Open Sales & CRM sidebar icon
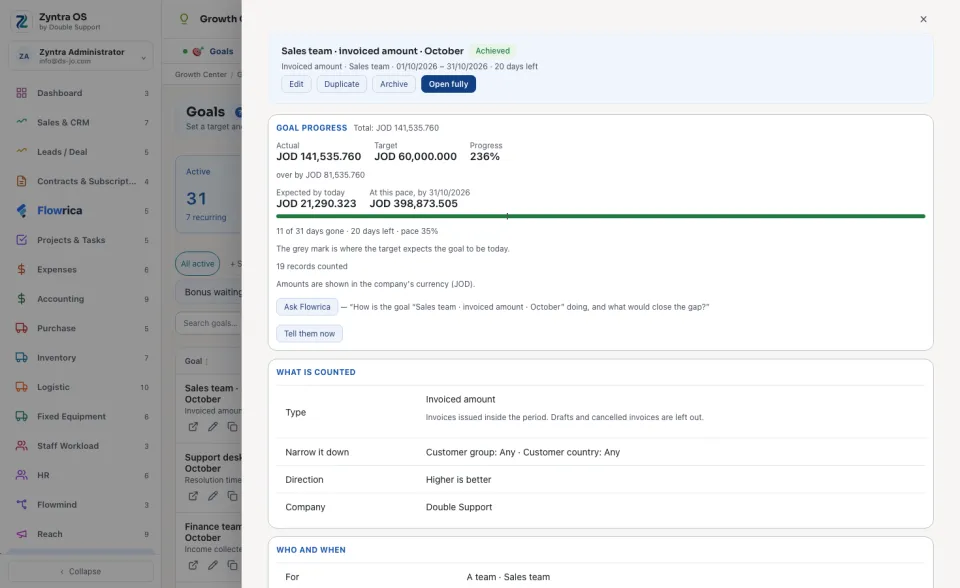 (x=21, y=122)
